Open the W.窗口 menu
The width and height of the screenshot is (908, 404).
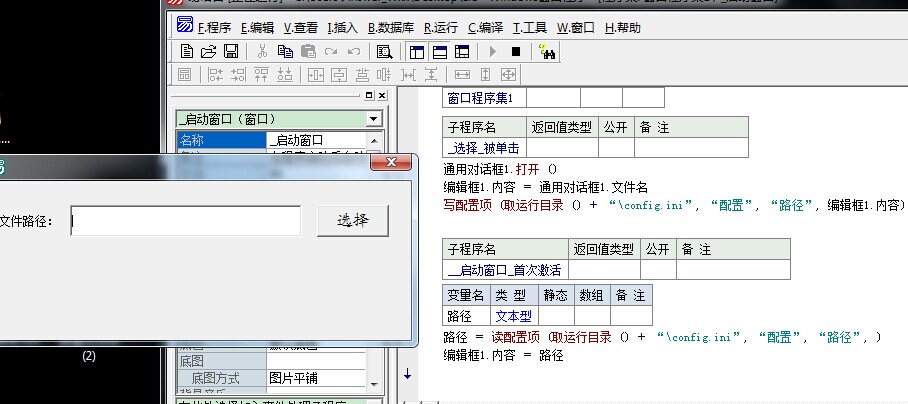576,27
